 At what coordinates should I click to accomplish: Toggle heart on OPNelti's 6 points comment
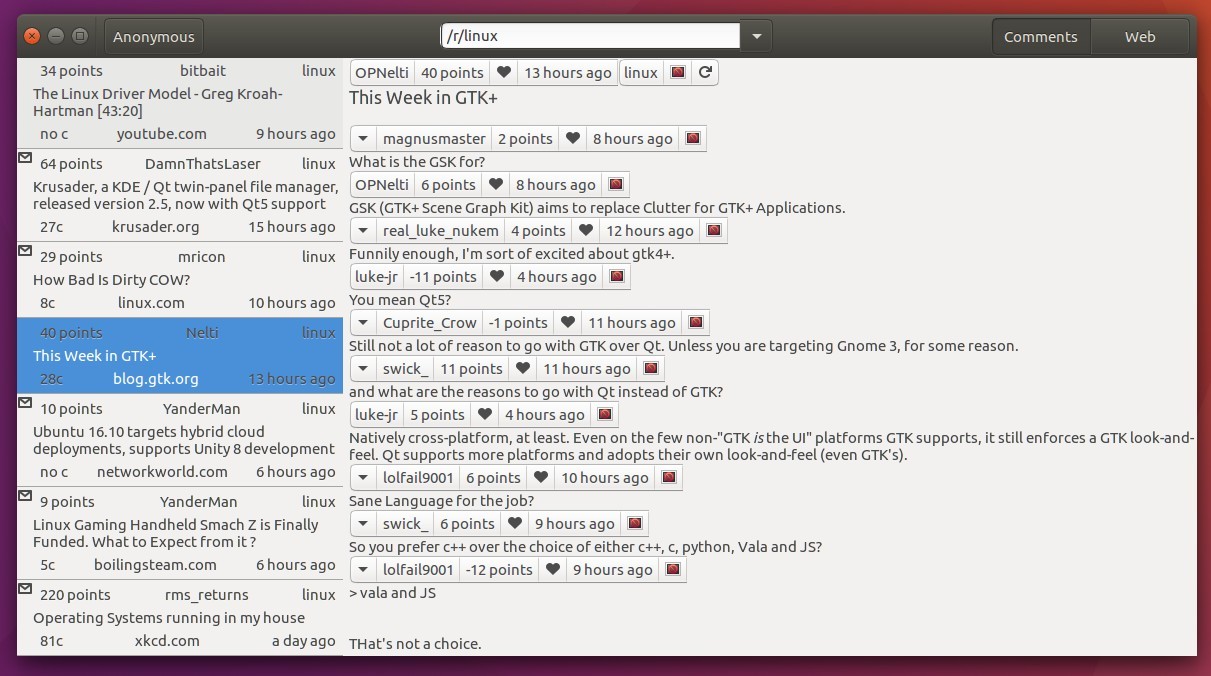(x=496, y=185)
